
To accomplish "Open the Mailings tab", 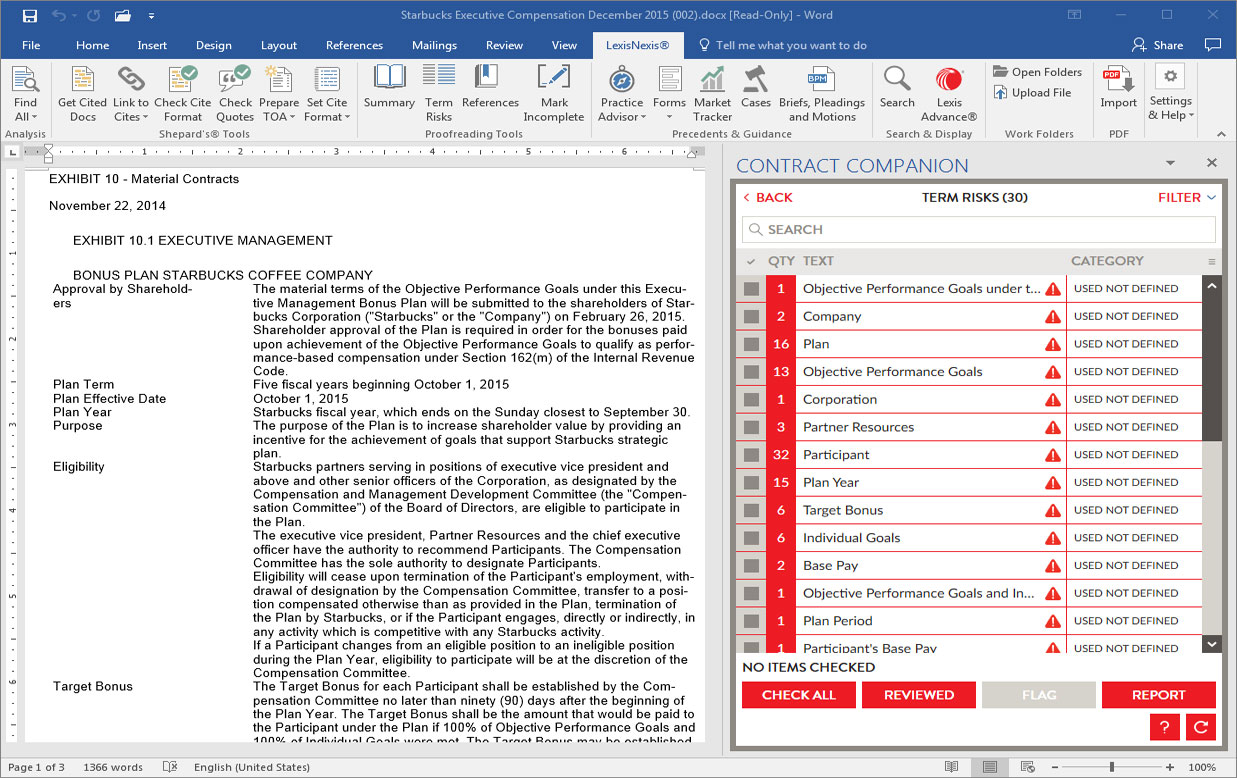I will click(x=434, y=45).
